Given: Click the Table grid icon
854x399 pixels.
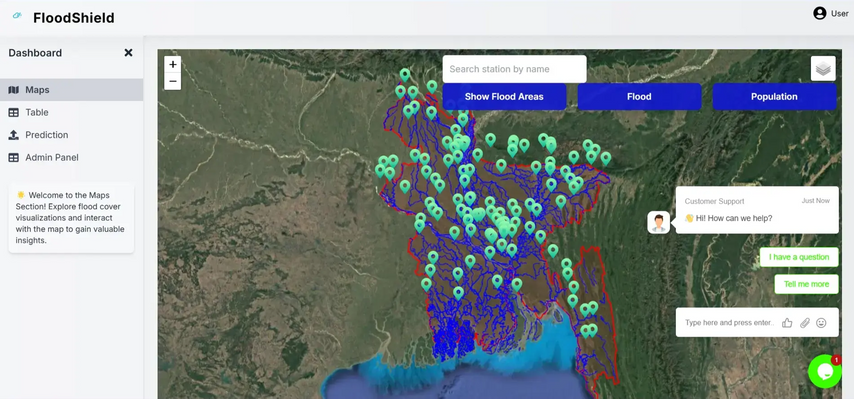Looking at the screenshot, I should (x=14, y=112).
